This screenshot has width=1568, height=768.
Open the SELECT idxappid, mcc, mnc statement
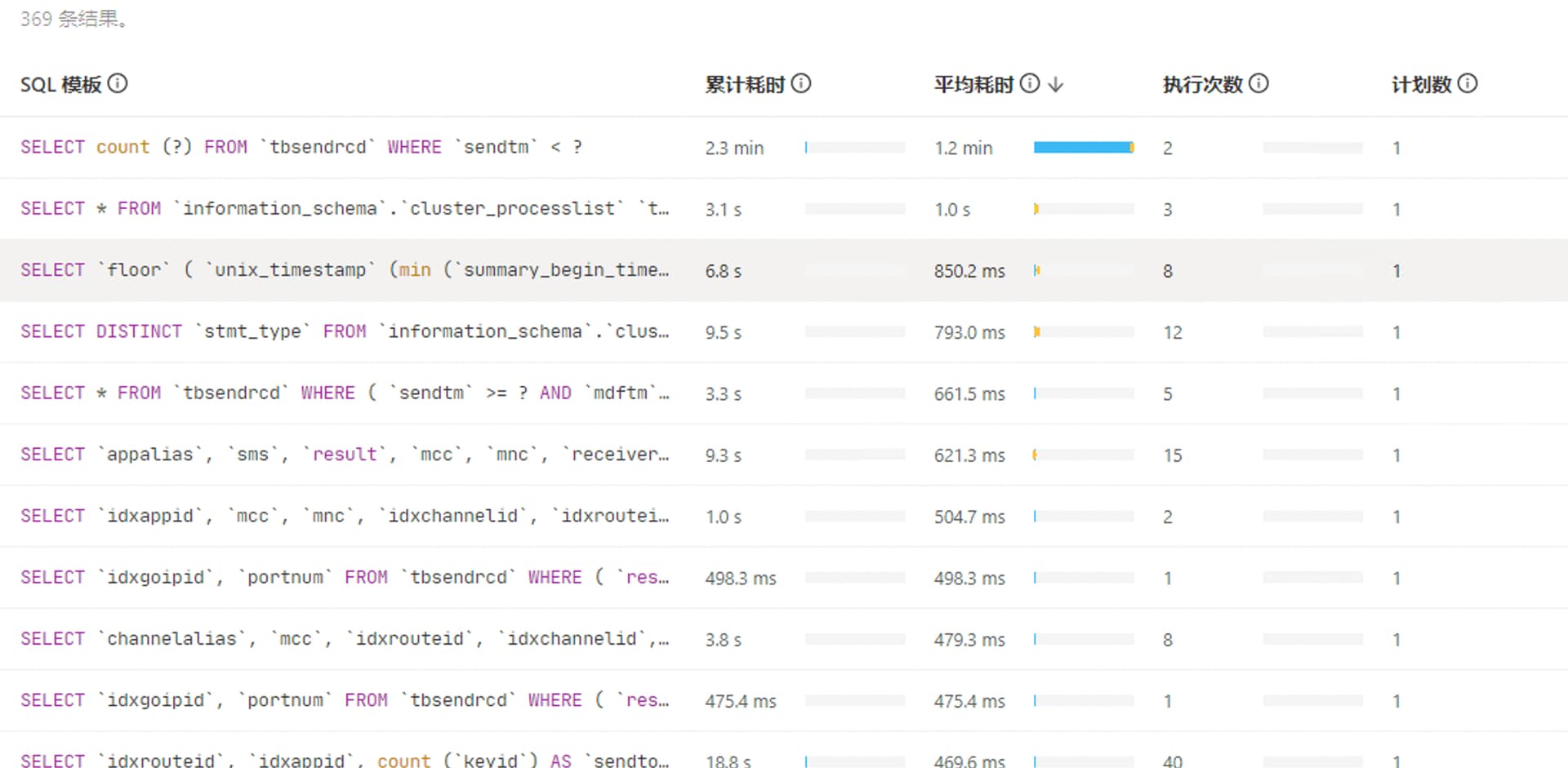(344, 516)
